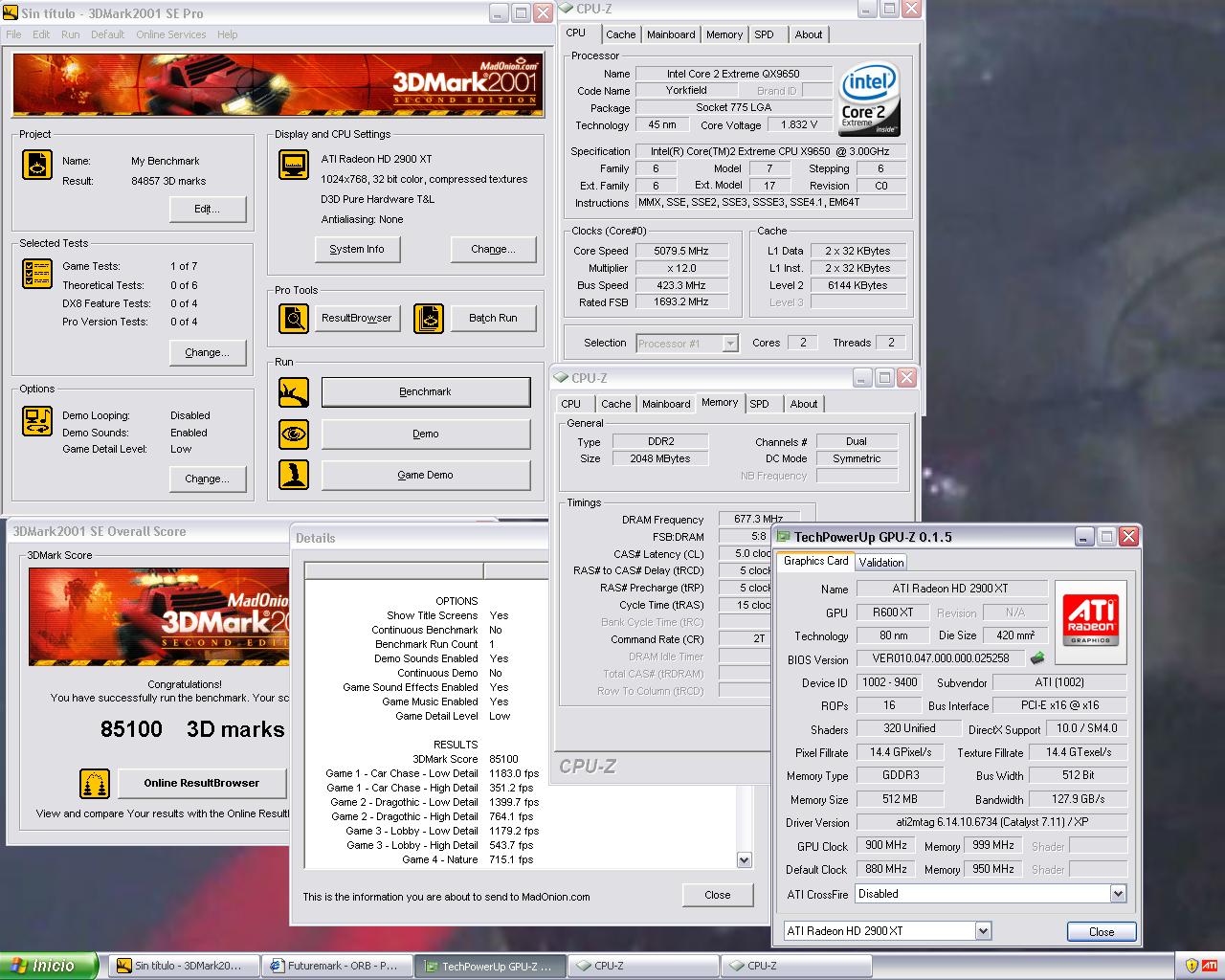
Task: Click the Project icon in 3DMark
Action: point(36,165)
